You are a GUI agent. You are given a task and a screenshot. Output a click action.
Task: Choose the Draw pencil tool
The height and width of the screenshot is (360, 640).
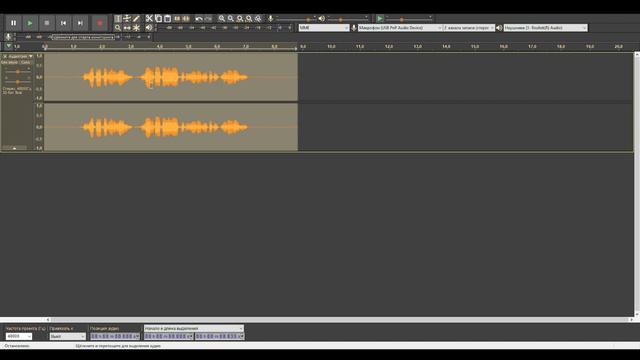(136, 18)
